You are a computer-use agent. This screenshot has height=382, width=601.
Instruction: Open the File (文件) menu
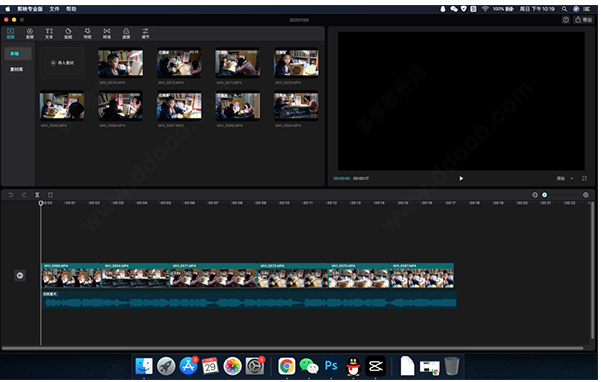54,9
